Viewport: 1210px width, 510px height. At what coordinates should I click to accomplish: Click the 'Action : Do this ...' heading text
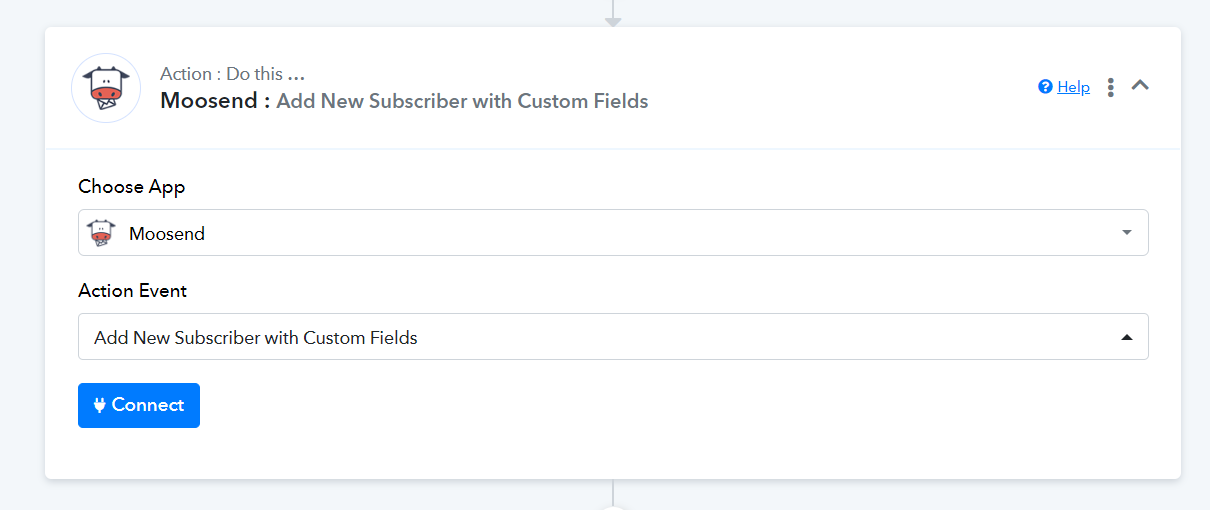pyautogui.click(x=232, y=74)
